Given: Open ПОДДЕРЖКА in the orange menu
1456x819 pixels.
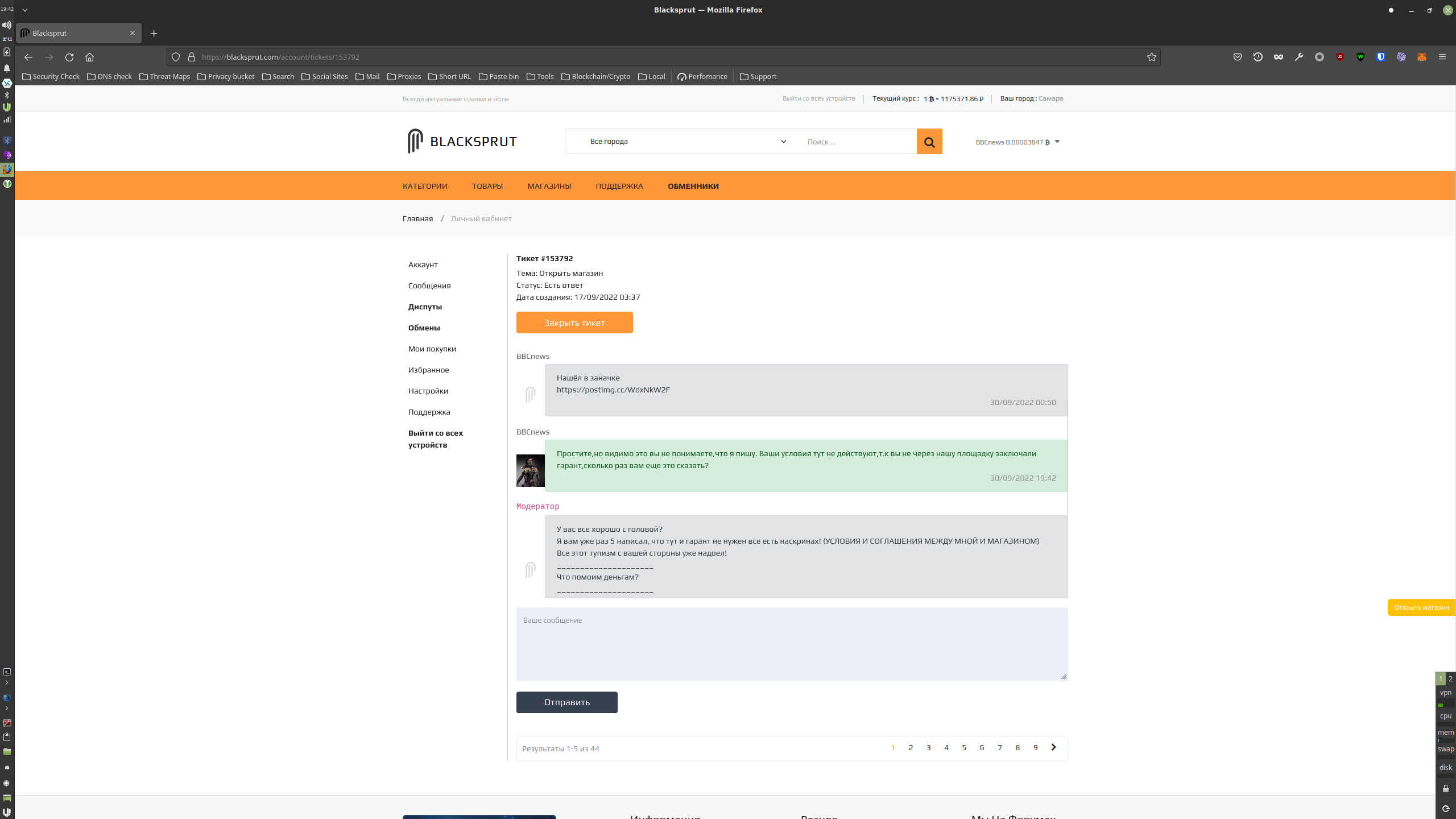Looking at the screenshot, I should 619,186.
